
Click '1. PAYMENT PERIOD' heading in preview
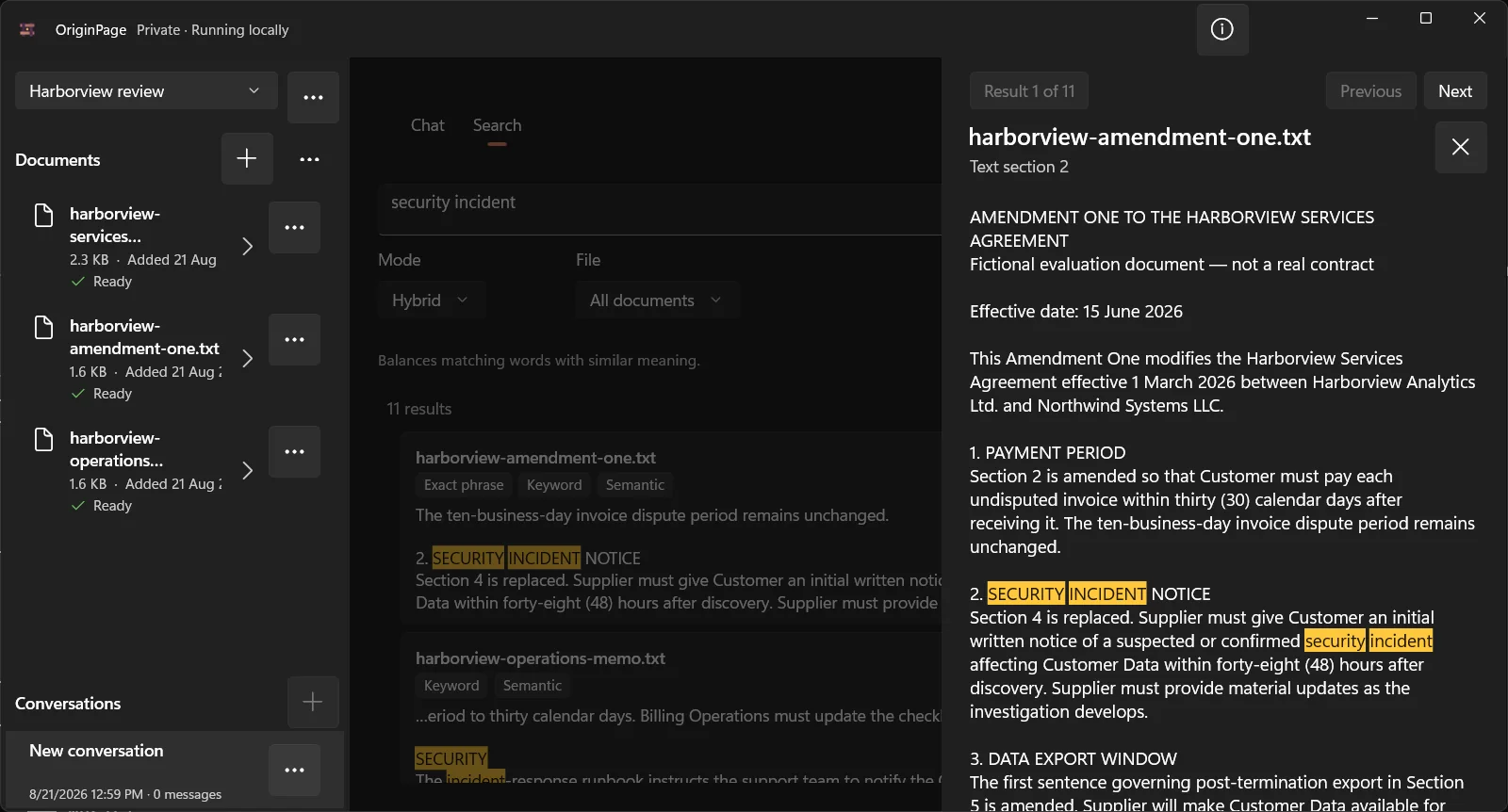[1048, 453]
